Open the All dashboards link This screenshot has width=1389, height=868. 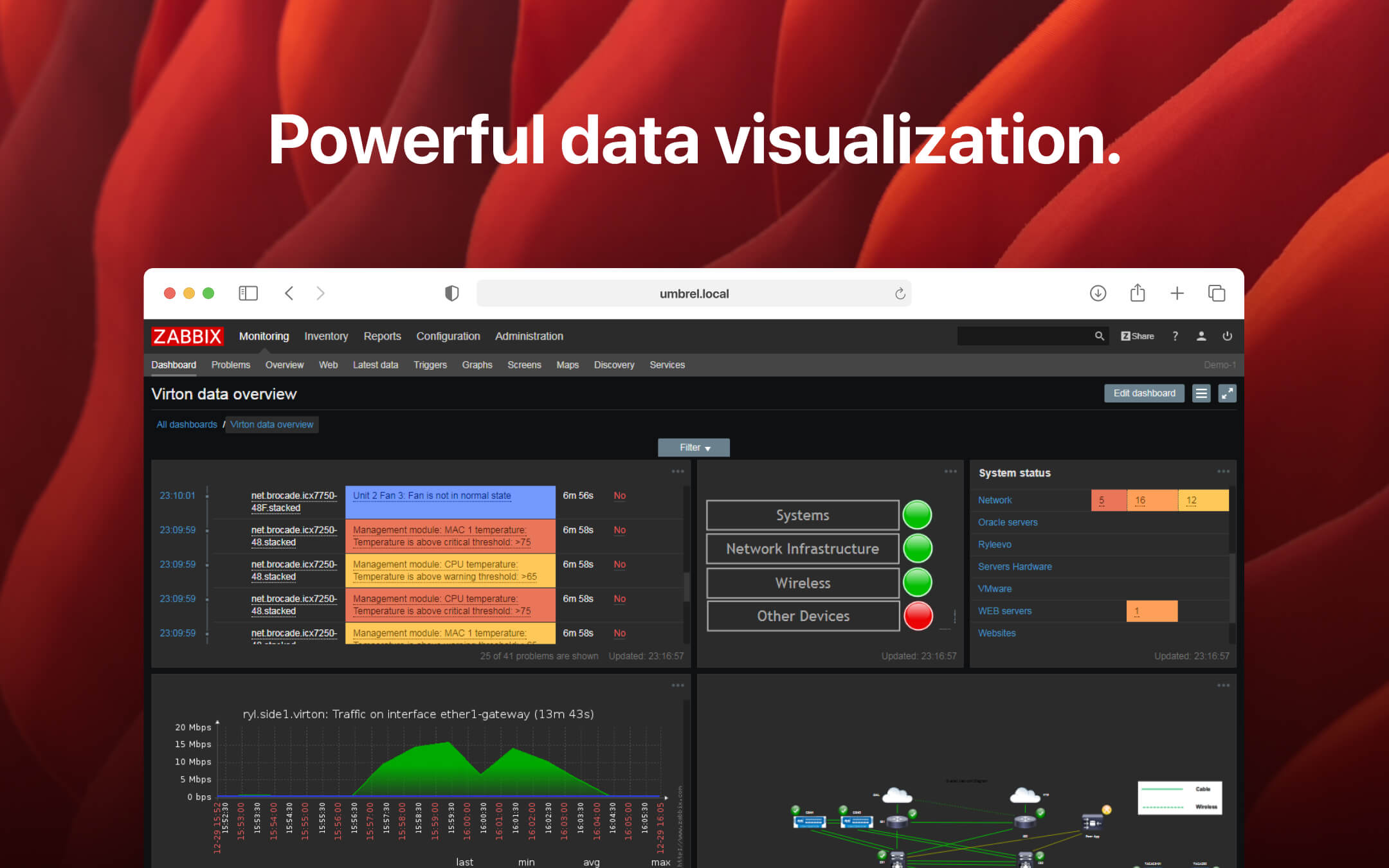(x=186, y=424)
